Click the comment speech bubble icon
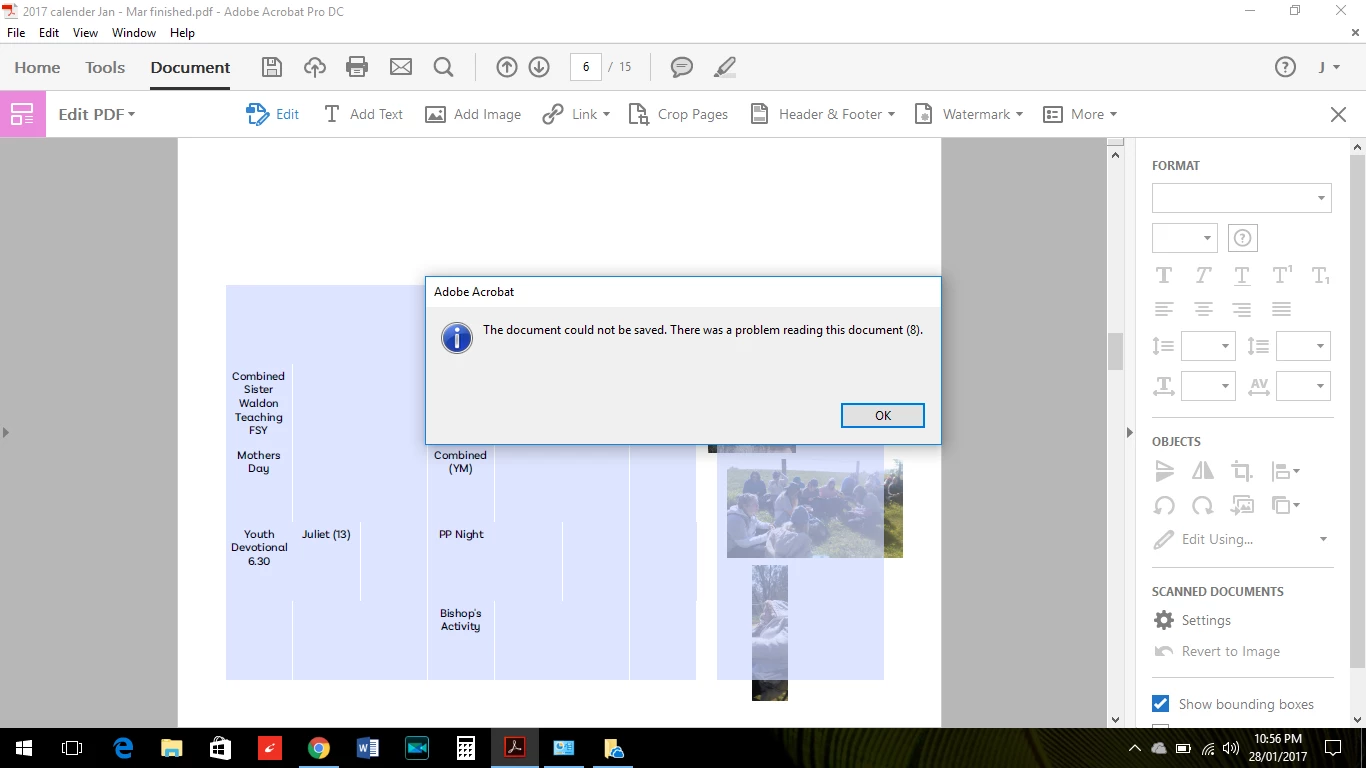The height and width of the screenshot is (768, 1366). 682,67
